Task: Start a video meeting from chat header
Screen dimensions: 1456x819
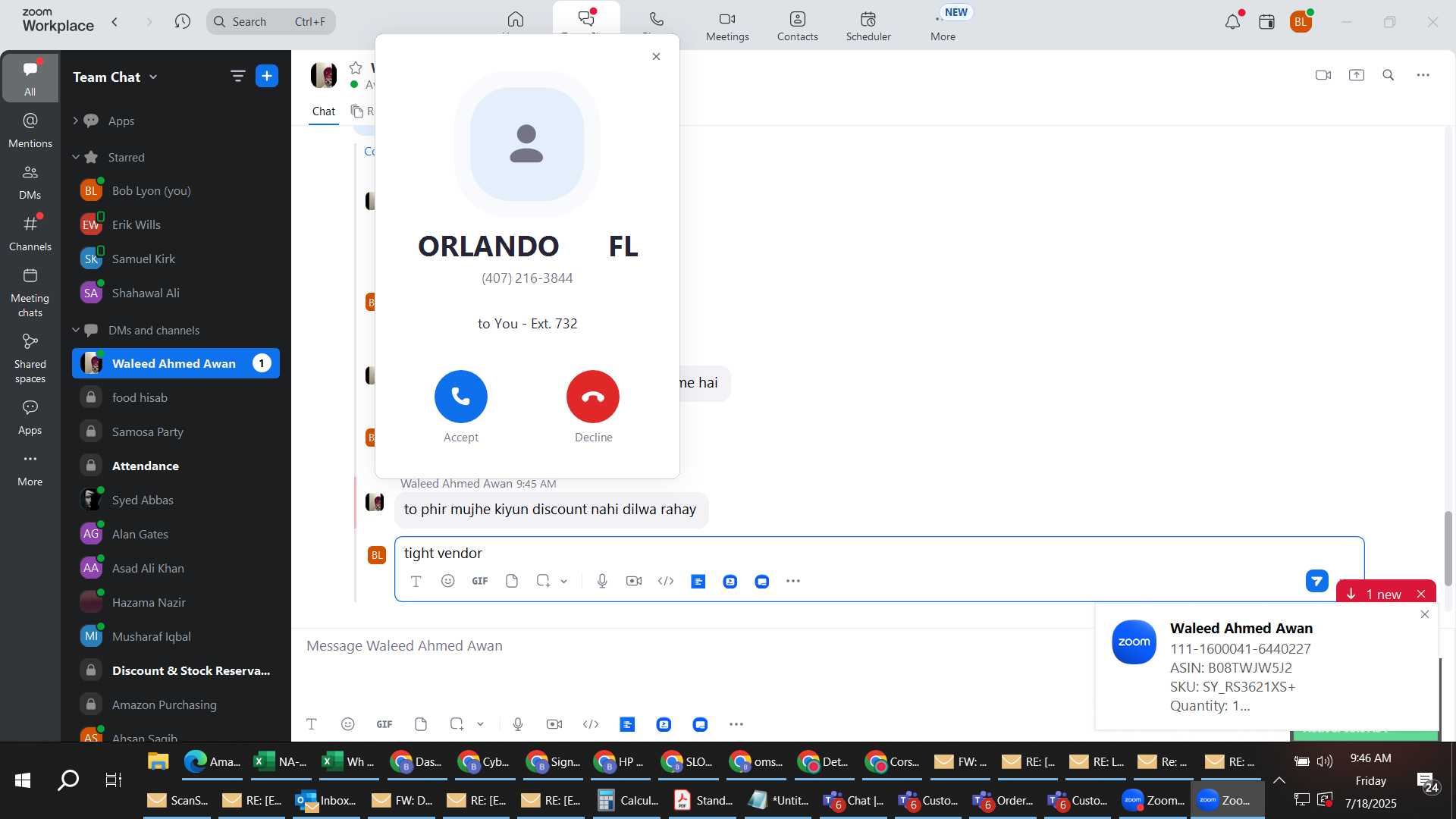Action: coord(1323,75)
